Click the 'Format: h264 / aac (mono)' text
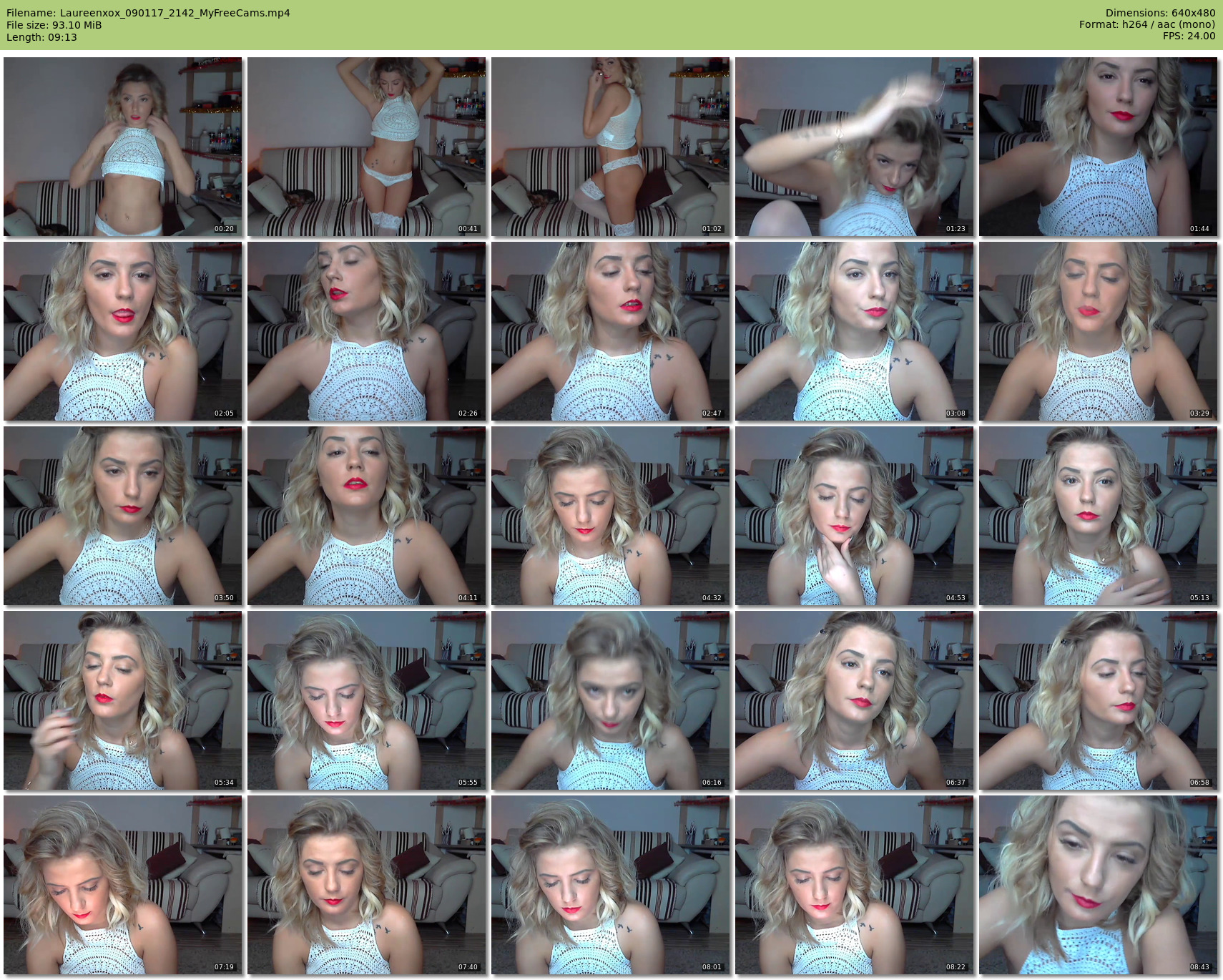Screen dimensions: 1223x980 tap(1147, 24)
